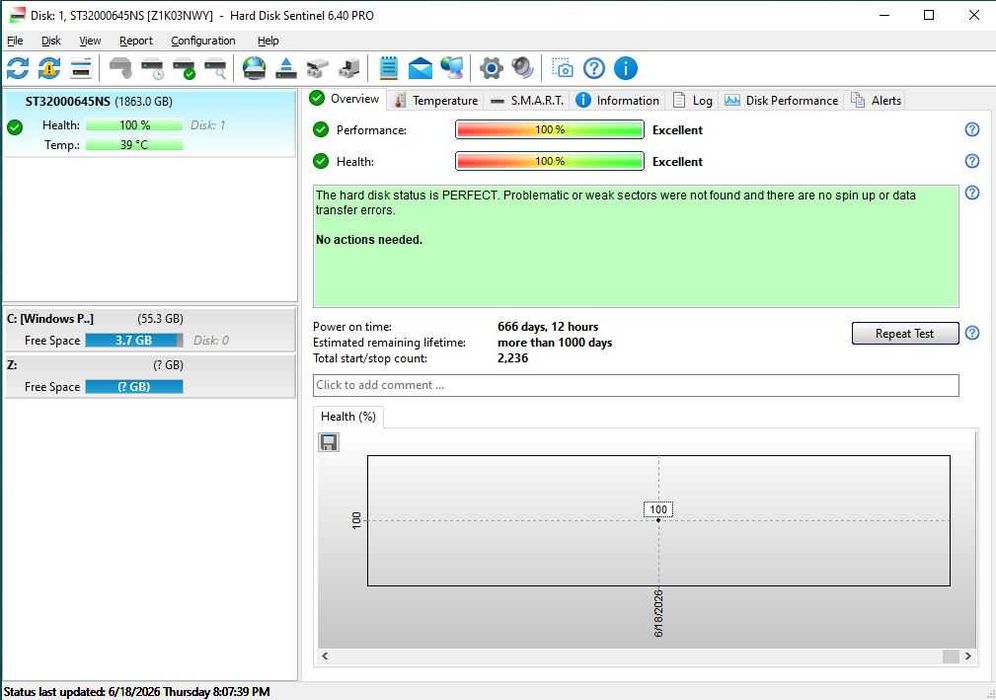The width and height of the screenshot is (996, 700).
Task: Open the Help menu
Action: 268,41
